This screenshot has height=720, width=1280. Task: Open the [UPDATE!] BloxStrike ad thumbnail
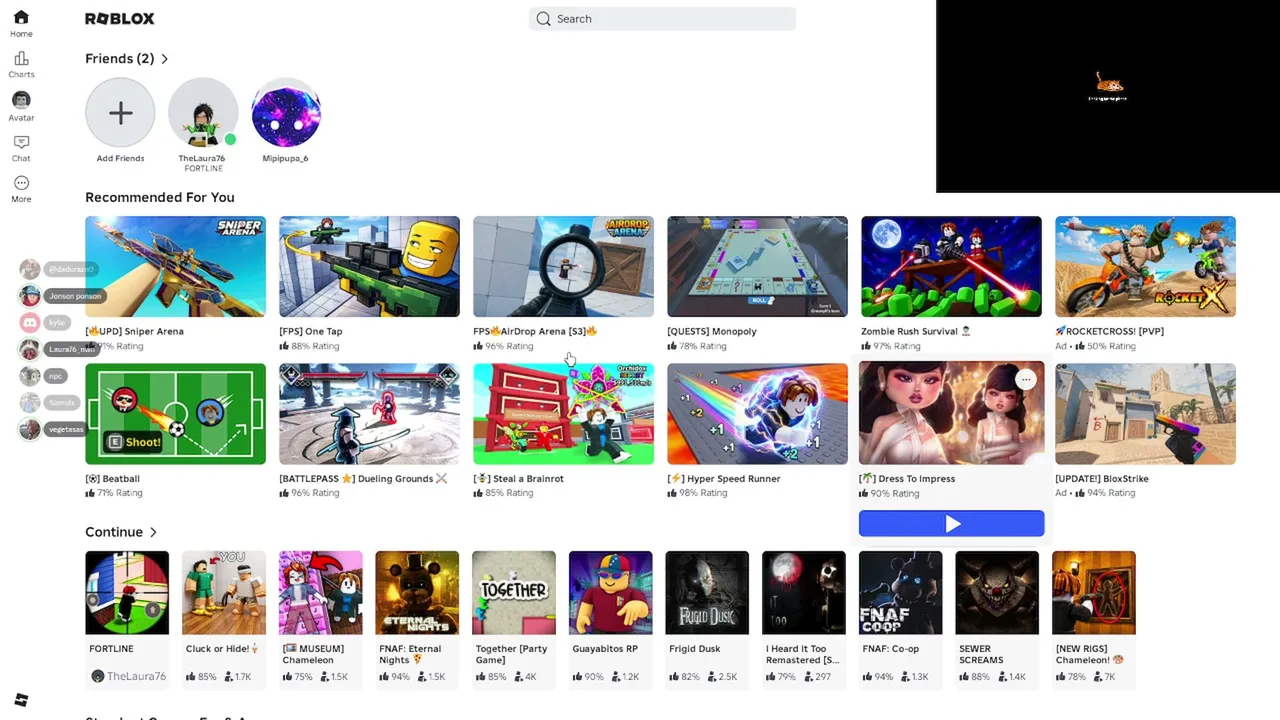click(1145, 414)
